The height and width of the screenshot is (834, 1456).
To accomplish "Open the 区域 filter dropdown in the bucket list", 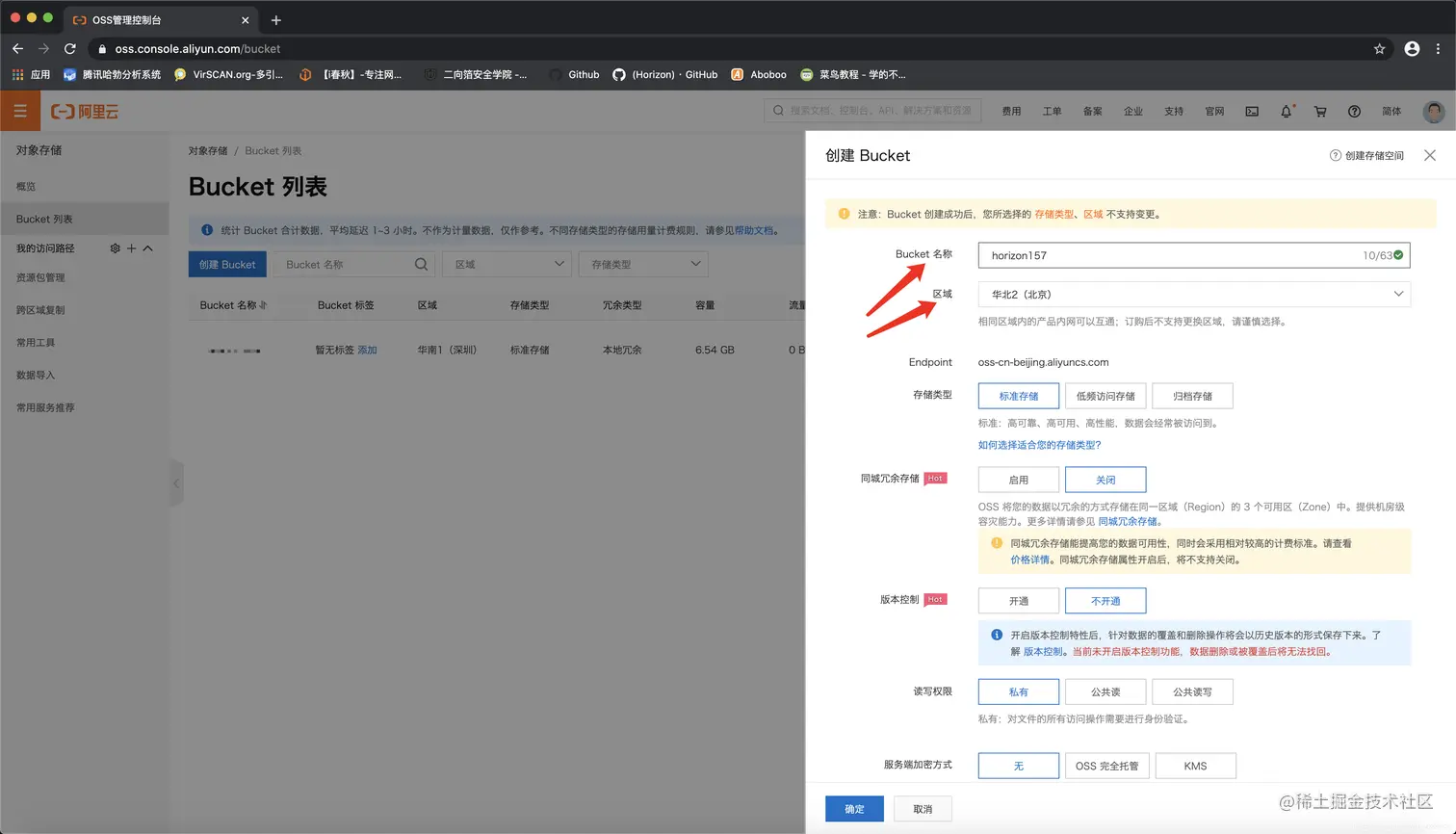I will [507, 264].
